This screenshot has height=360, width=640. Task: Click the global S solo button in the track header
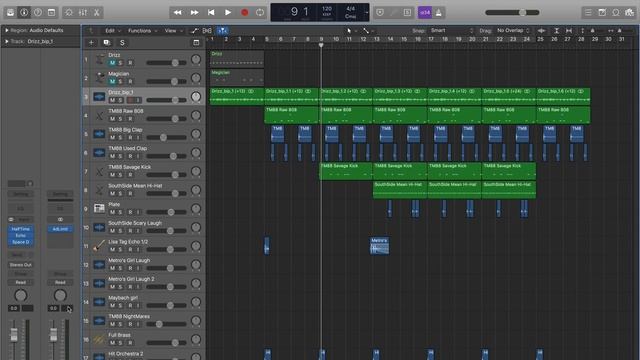[122, 42]
